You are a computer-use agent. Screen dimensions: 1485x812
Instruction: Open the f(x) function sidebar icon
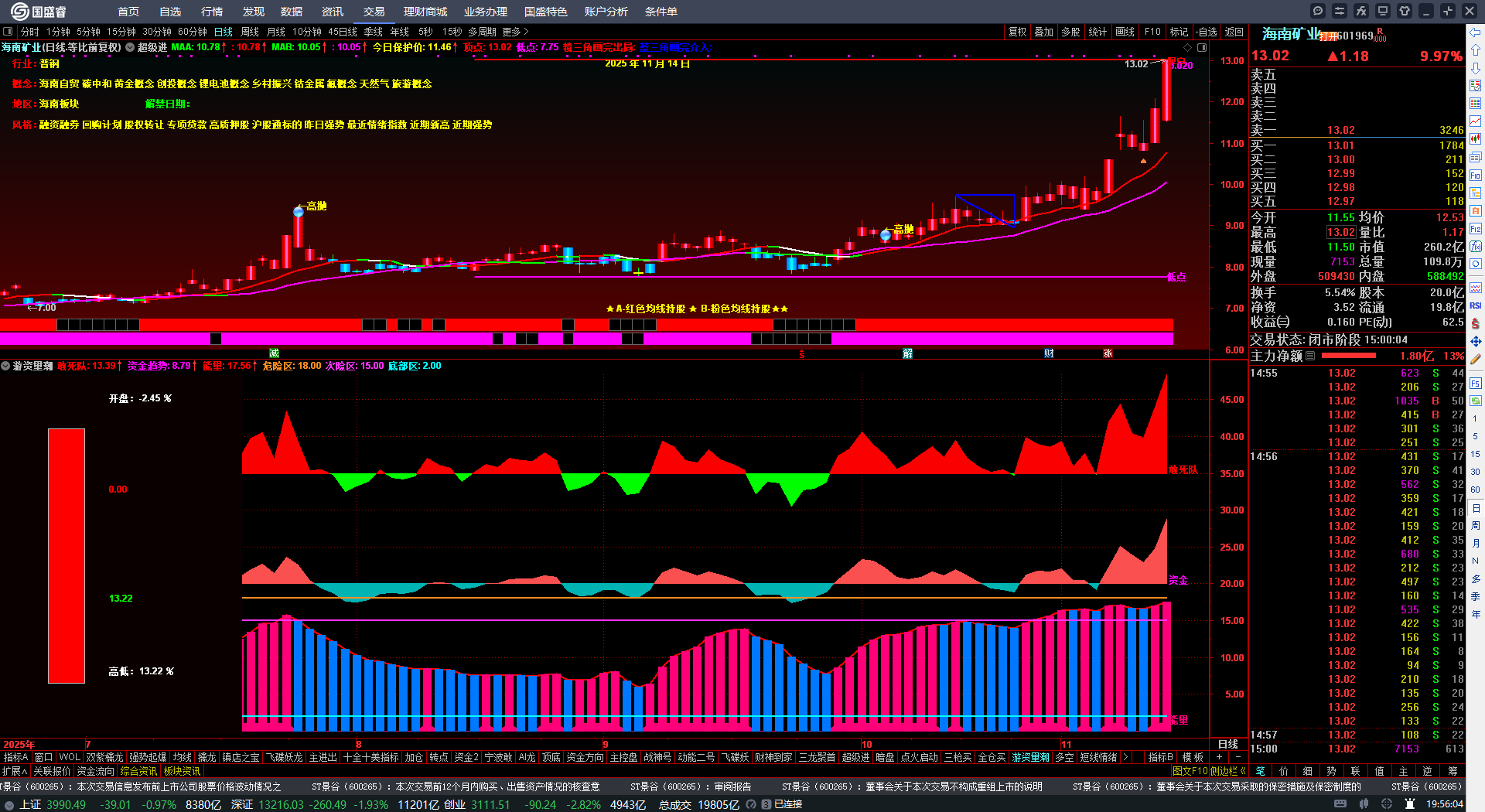[x=1476, y=247]
